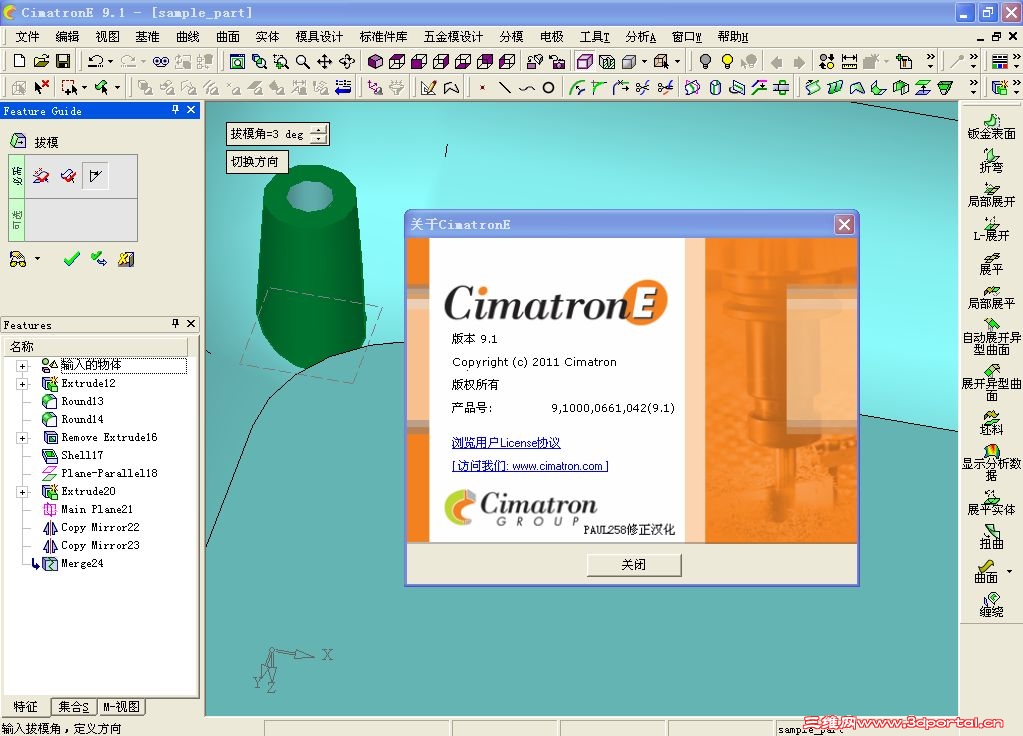Open the box selection mode dropdown
The image size is (1023, 736).
pos(84,87)
